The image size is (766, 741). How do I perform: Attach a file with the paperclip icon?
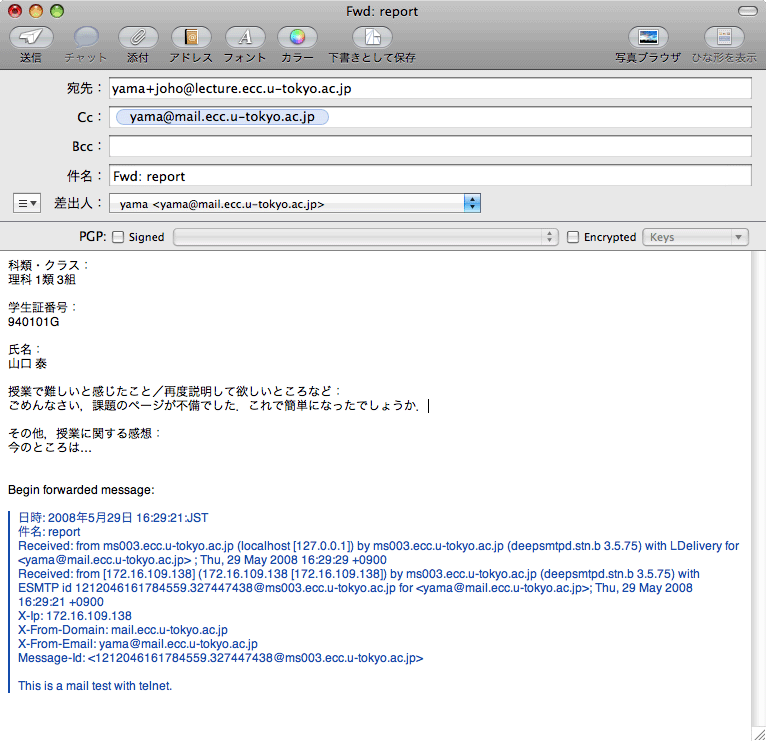click(x=139, y=38)
